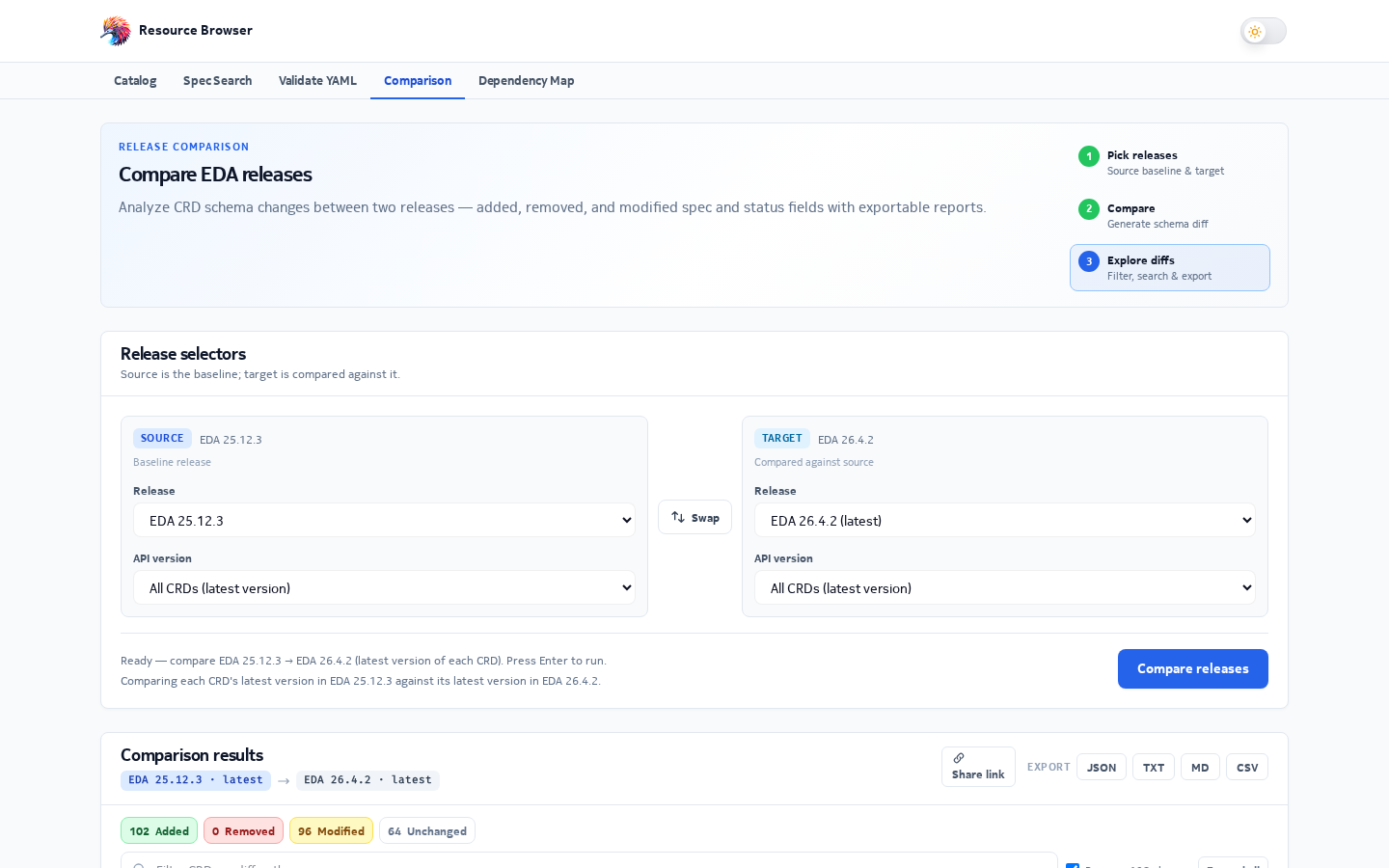This screenshot has height=868, width=1389.
Task: Open the target Release dropdown
Action: [x=1004, y=521]
